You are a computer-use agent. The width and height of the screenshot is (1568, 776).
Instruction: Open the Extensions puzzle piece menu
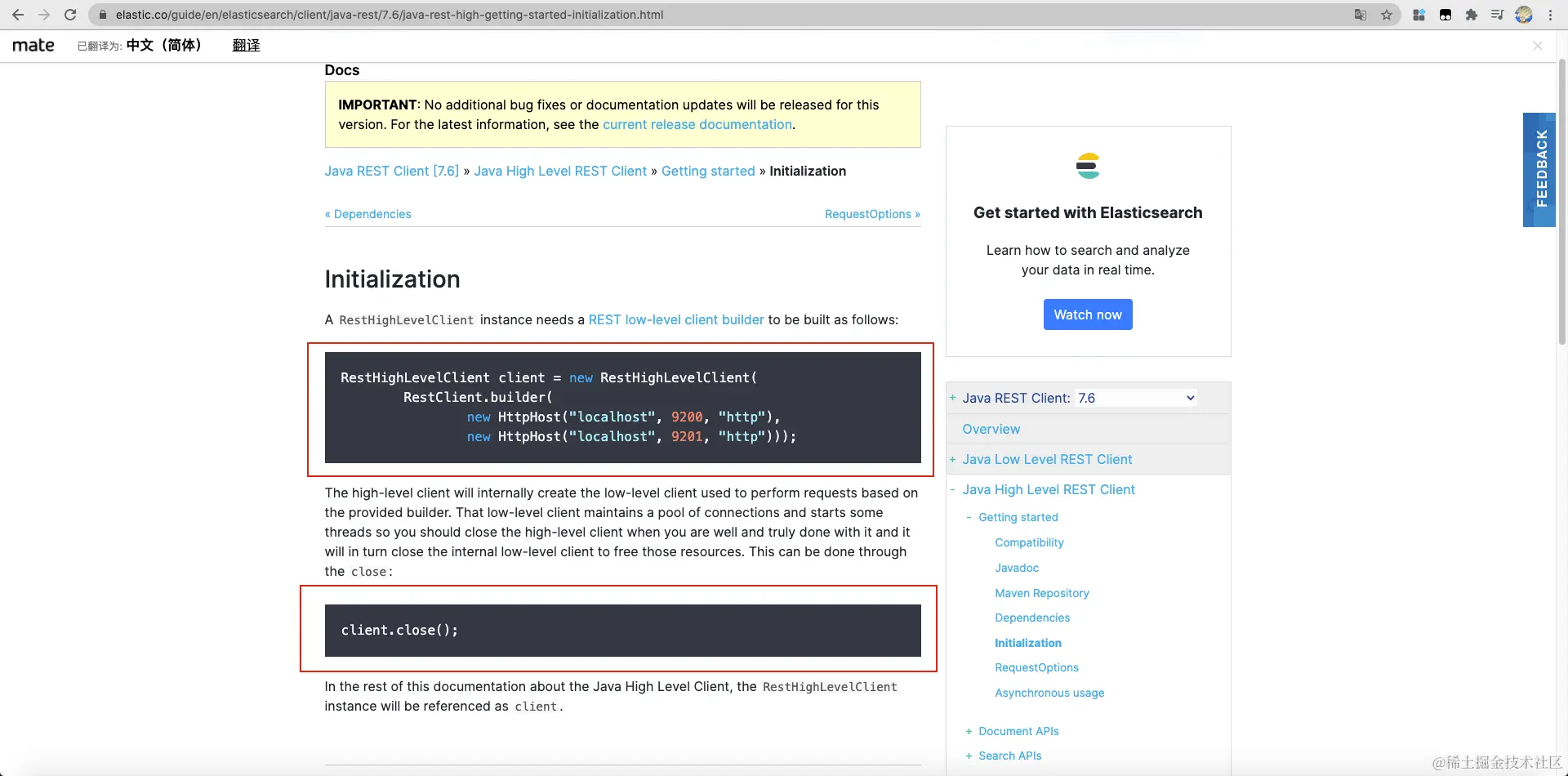pyautogui.click(x=1472, y=15)
